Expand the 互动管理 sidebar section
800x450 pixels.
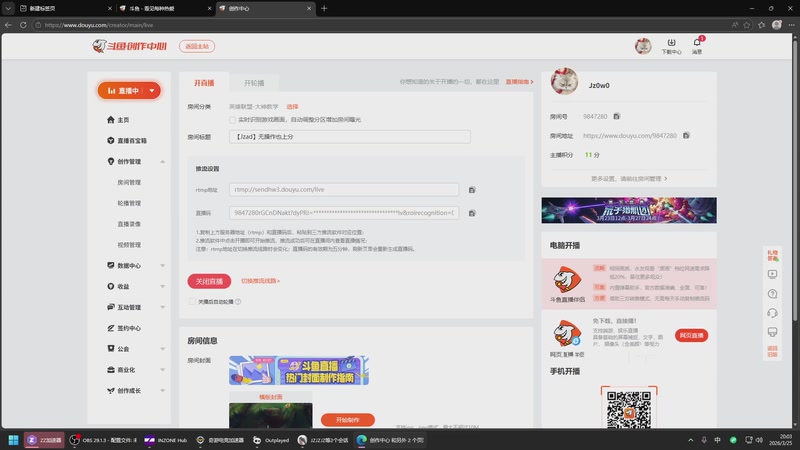(163, 308)
